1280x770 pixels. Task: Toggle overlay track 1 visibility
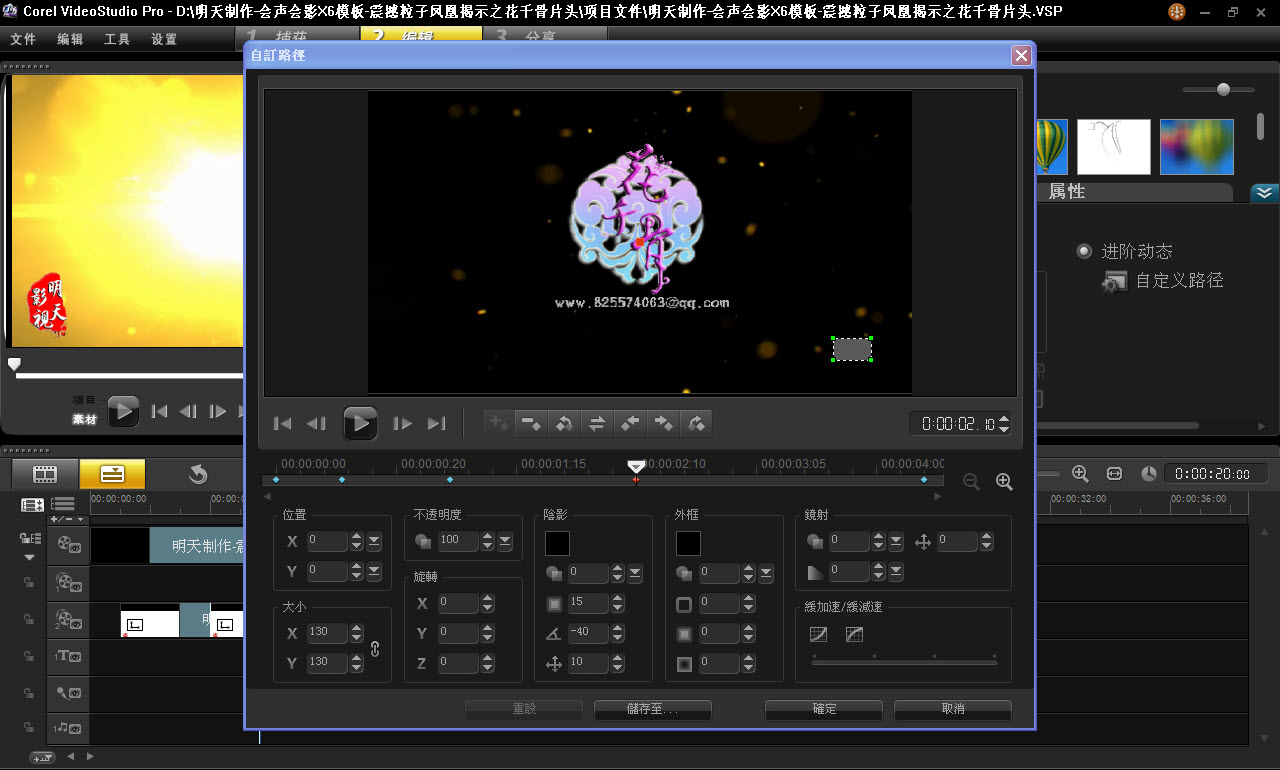click(x=68, y=582)
